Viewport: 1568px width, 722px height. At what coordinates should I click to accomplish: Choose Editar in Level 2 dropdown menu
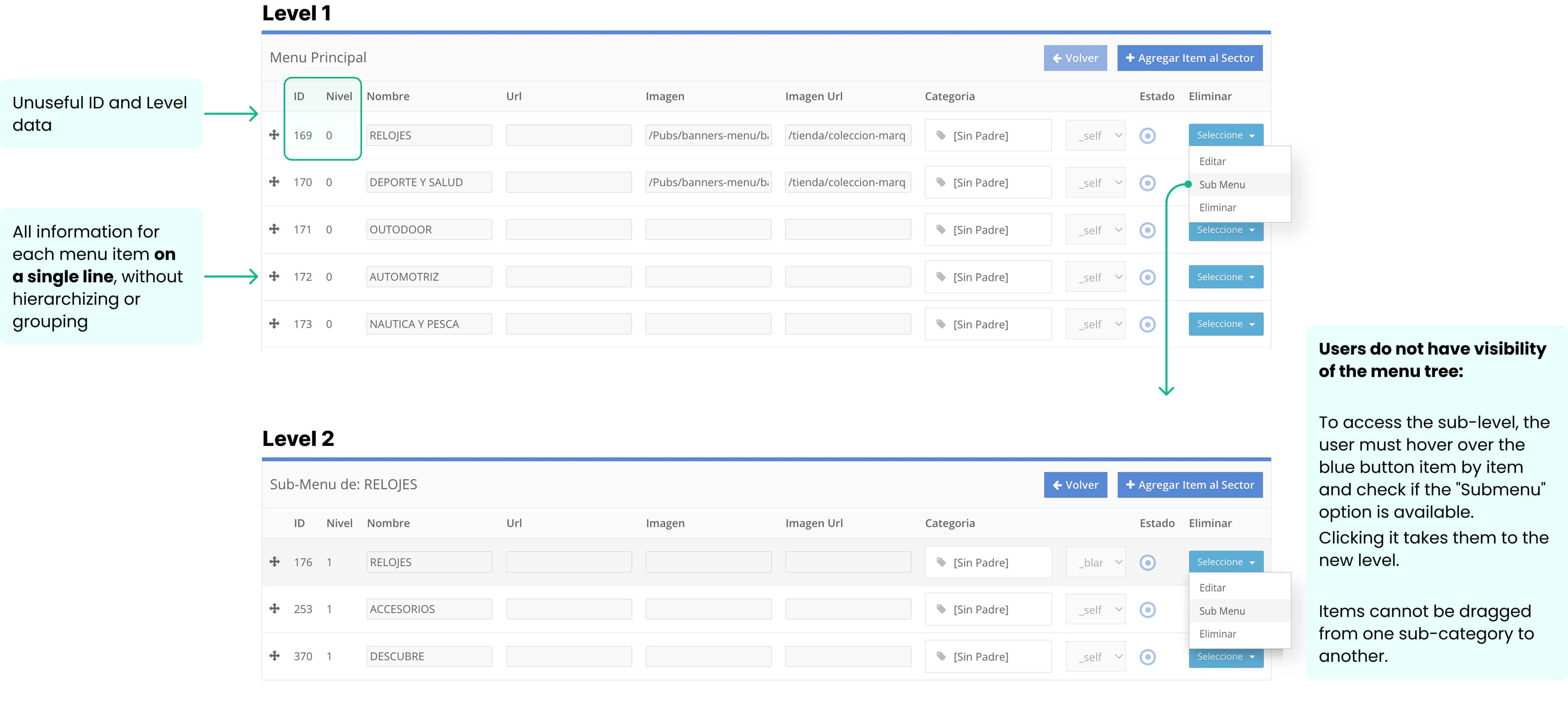tap(1212, 587)
